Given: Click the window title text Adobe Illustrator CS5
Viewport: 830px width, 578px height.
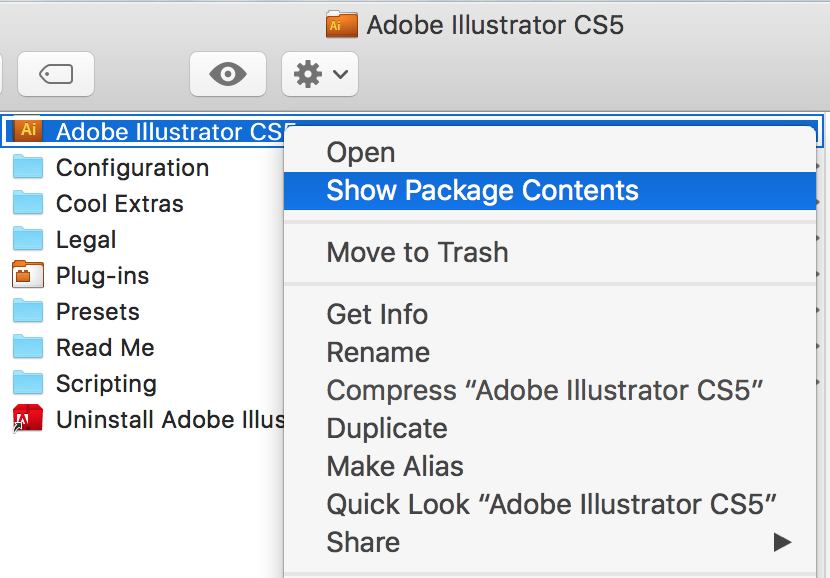Looking at the screenshot, I should (495, 25).
